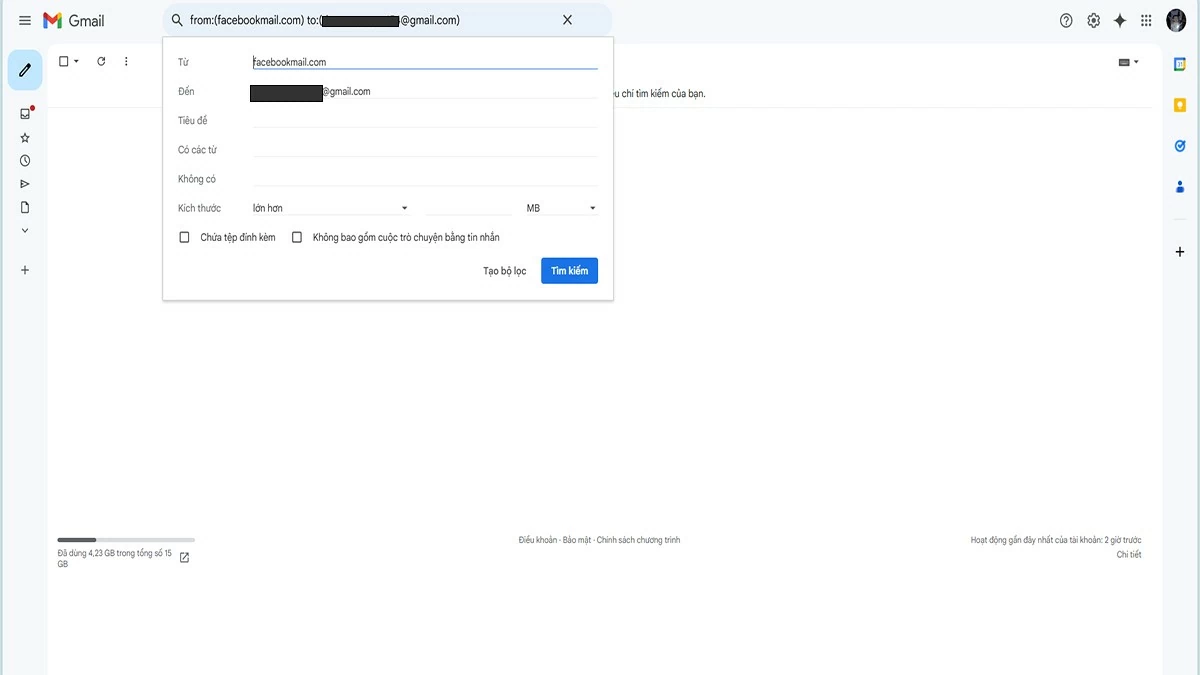The height and width of the screenshot is (675, 1200).
Task: Open the three-dot More menu
Action: click(126, 60)
